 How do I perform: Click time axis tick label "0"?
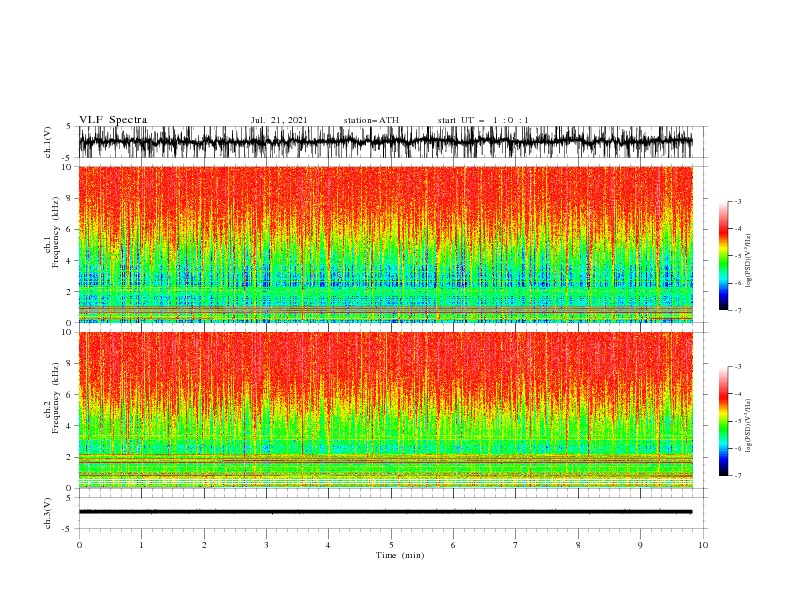coord(79,545)
